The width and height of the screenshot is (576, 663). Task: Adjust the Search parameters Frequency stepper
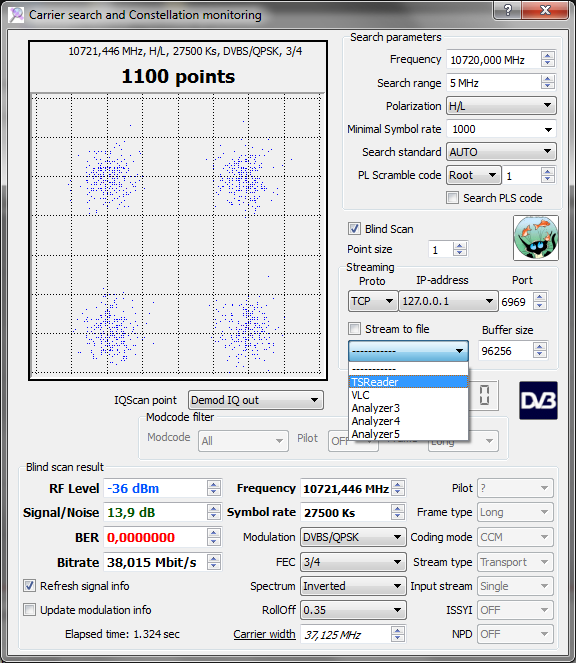tap(548, 60)
